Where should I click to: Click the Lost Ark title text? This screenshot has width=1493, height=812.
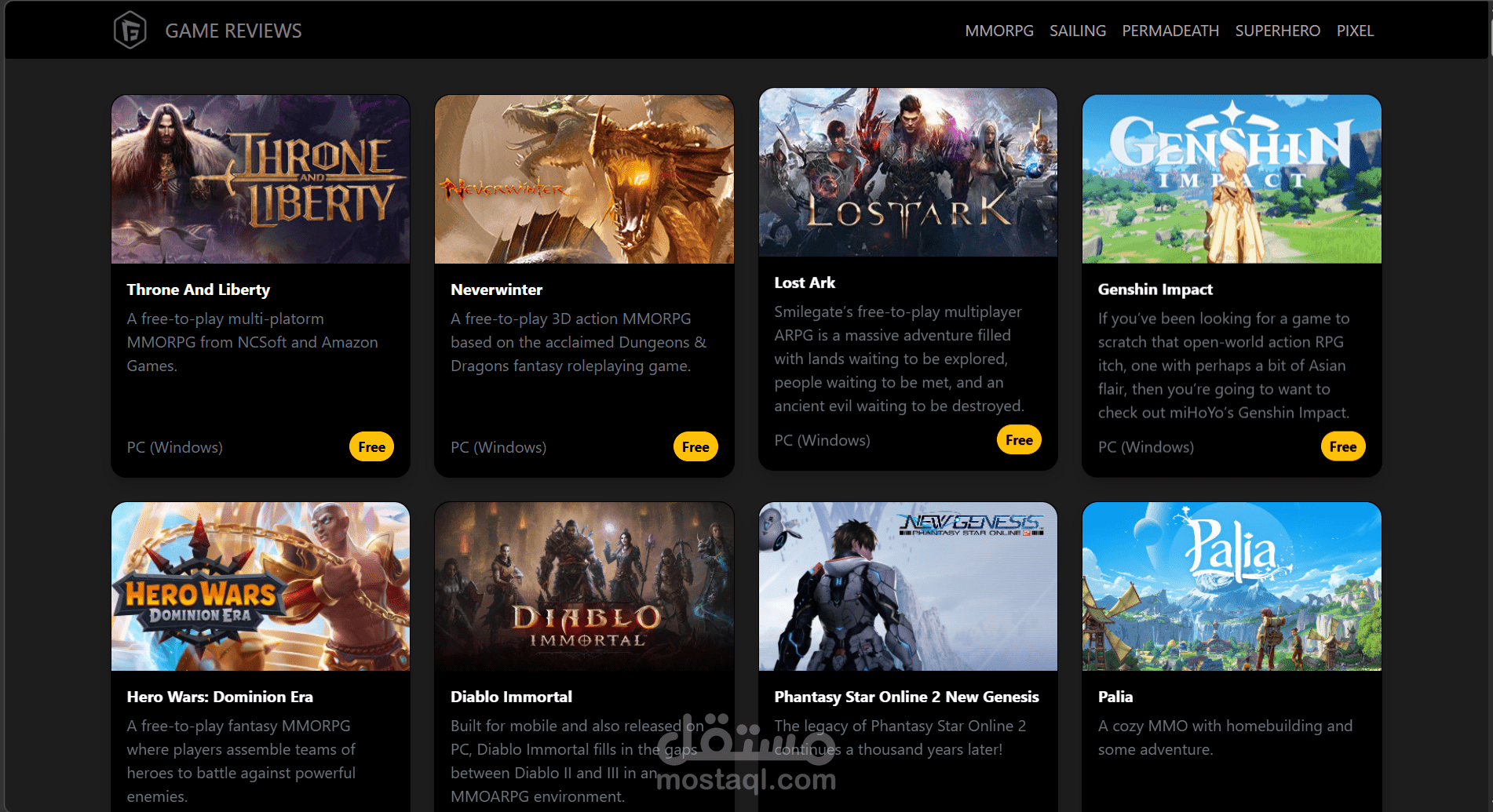[x=805, y=282]
